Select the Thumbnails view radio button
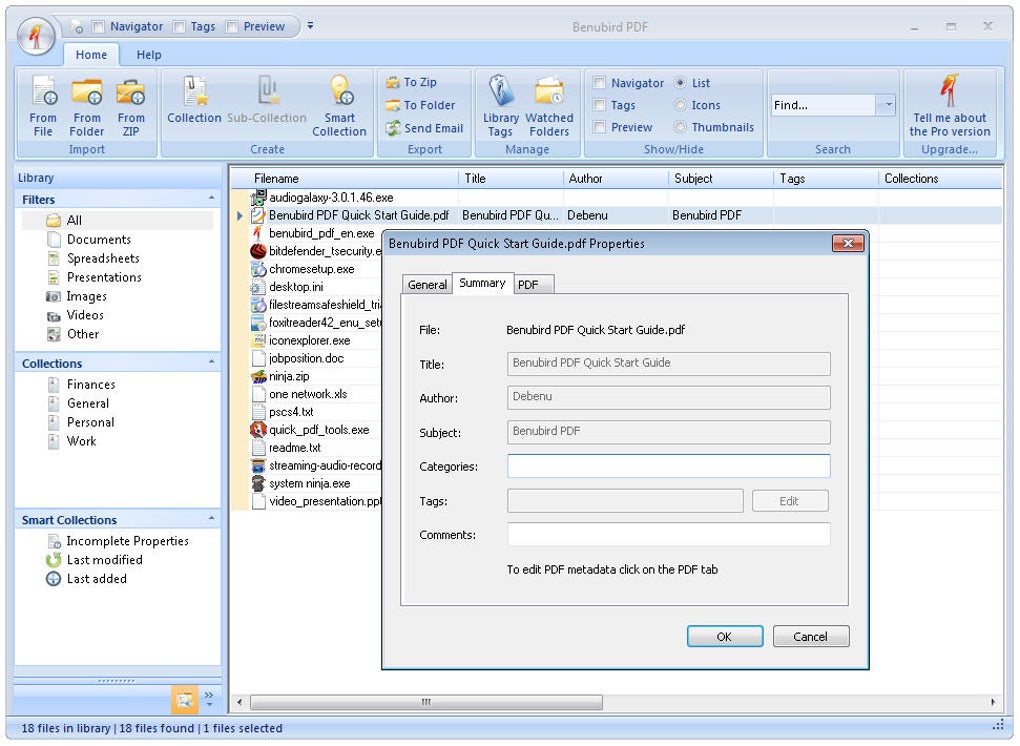Viewport: 1020px width, 746px height. [x=680, y=127]
